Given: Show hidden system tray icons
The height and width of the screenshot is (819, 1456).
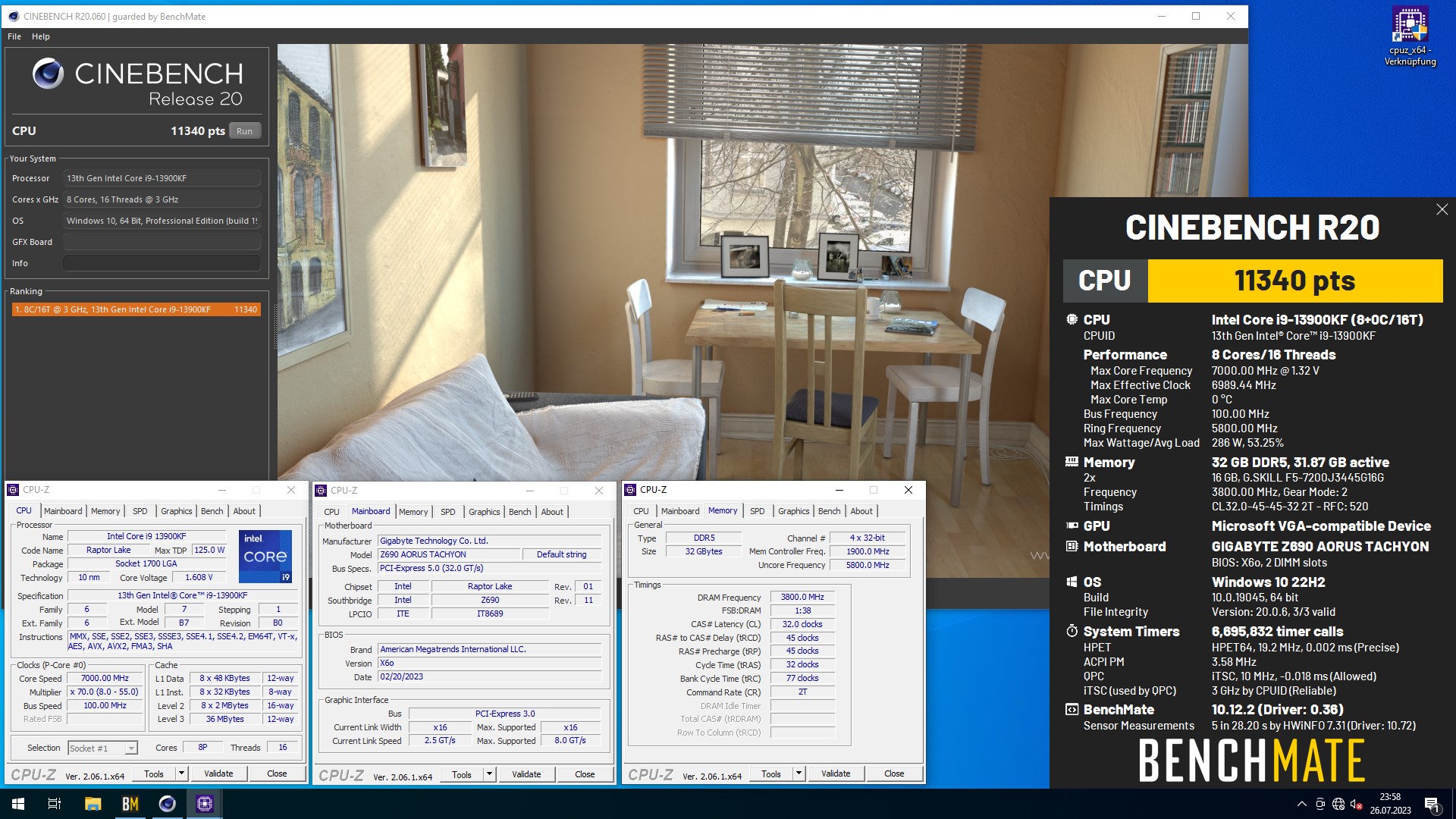Looking at the screenshot, I should point(1301,804).
